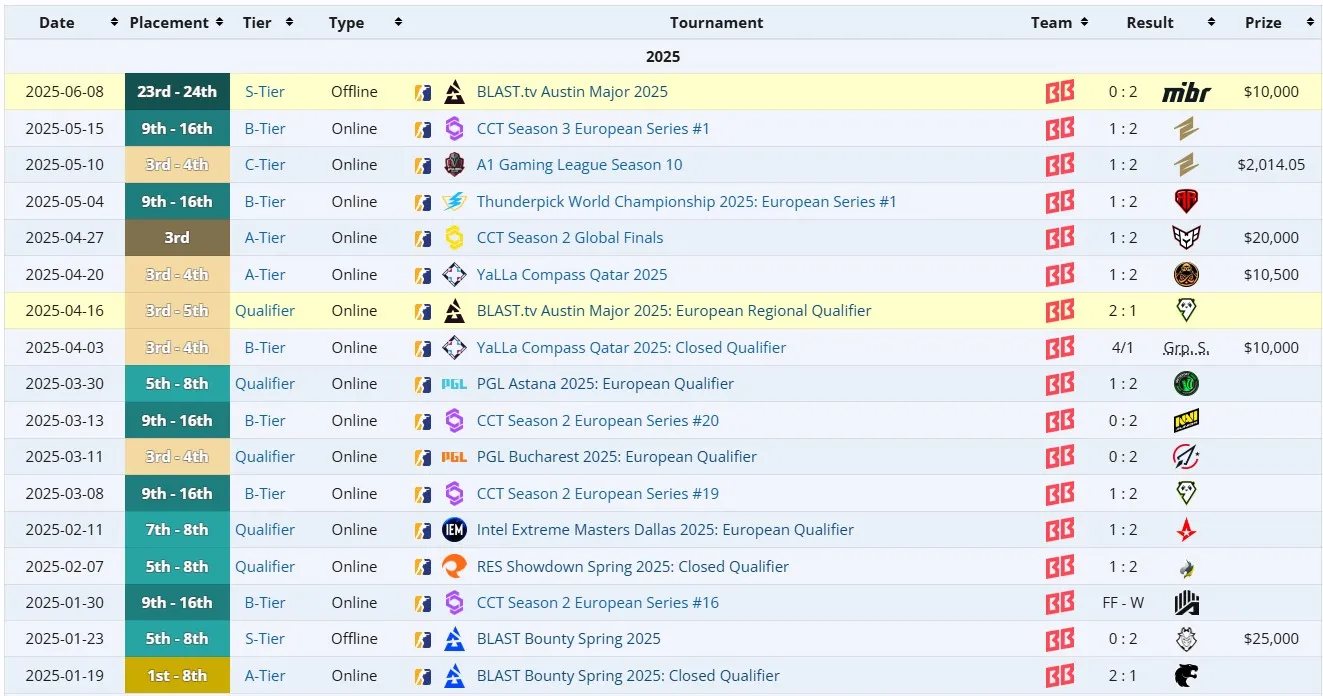Open YaLLa Compass Qatar 2025: Closed Qualifier link
The image size is (1323, 696).
pos(632,348)
